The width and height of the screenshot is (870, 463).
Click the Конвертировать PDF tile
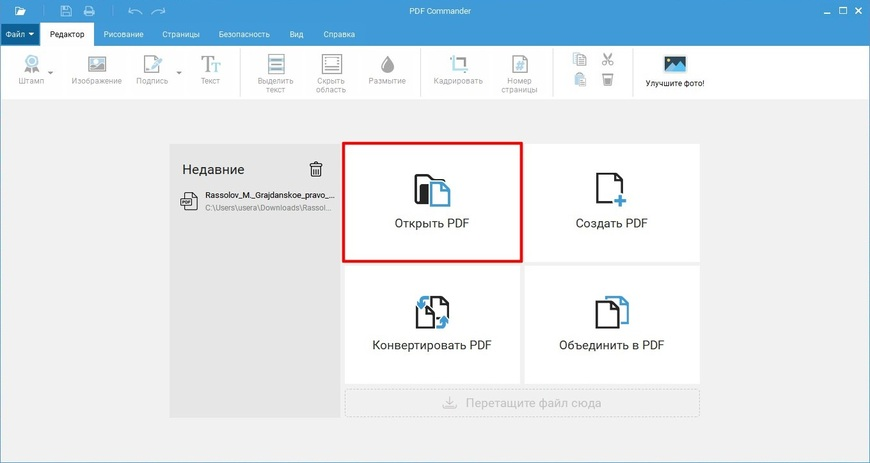[x=432, y=324]
